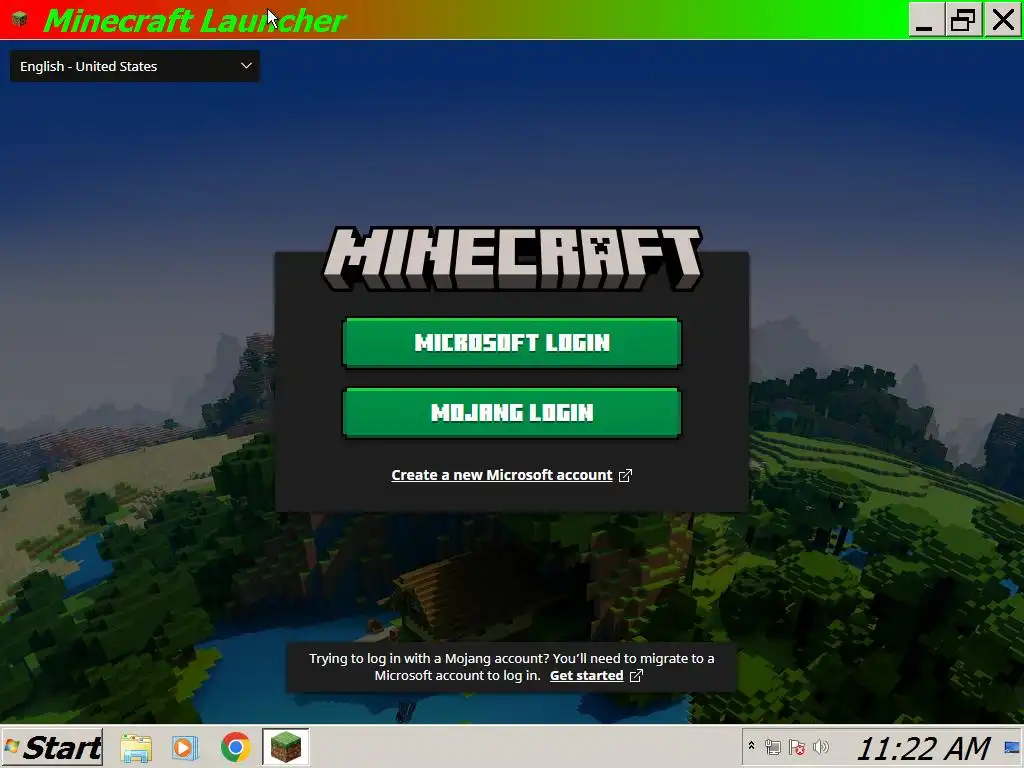Image resolution: width=1024 pixels, height=768 pixels.
Task: Launch the media player taskbar icon
Action: [x=185, y=747]
